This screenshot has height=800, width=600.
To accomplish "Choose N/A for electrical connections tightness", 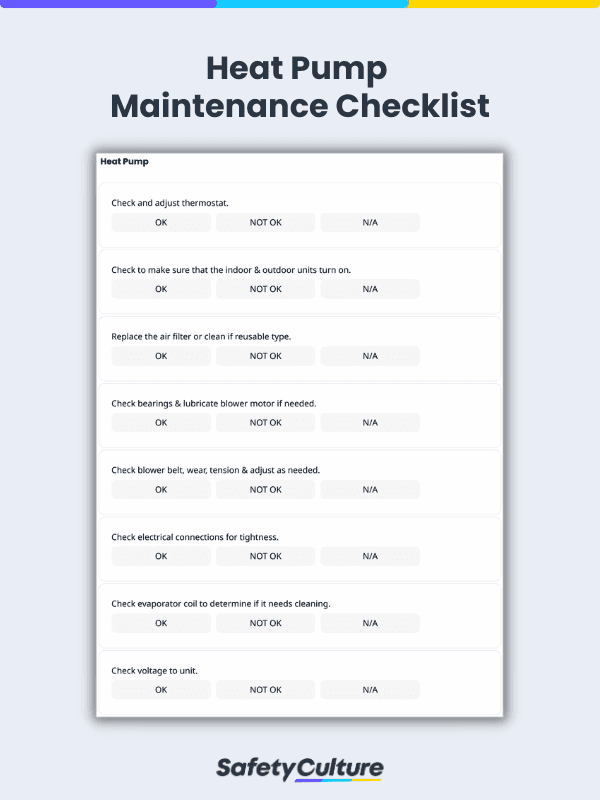I will (x=370, y=556).
